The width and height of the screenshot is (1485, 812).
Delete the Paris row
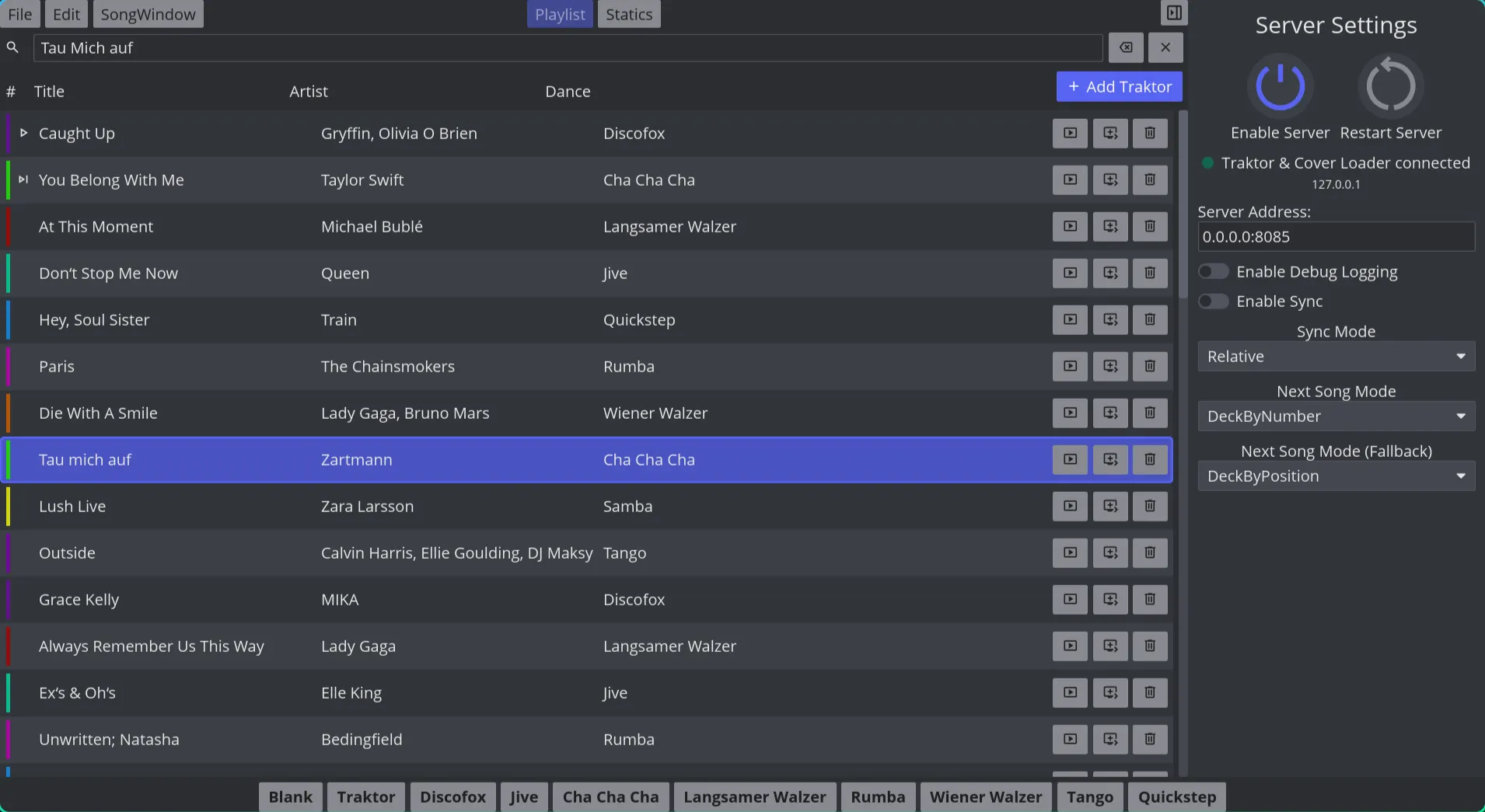coord(1150,366)
